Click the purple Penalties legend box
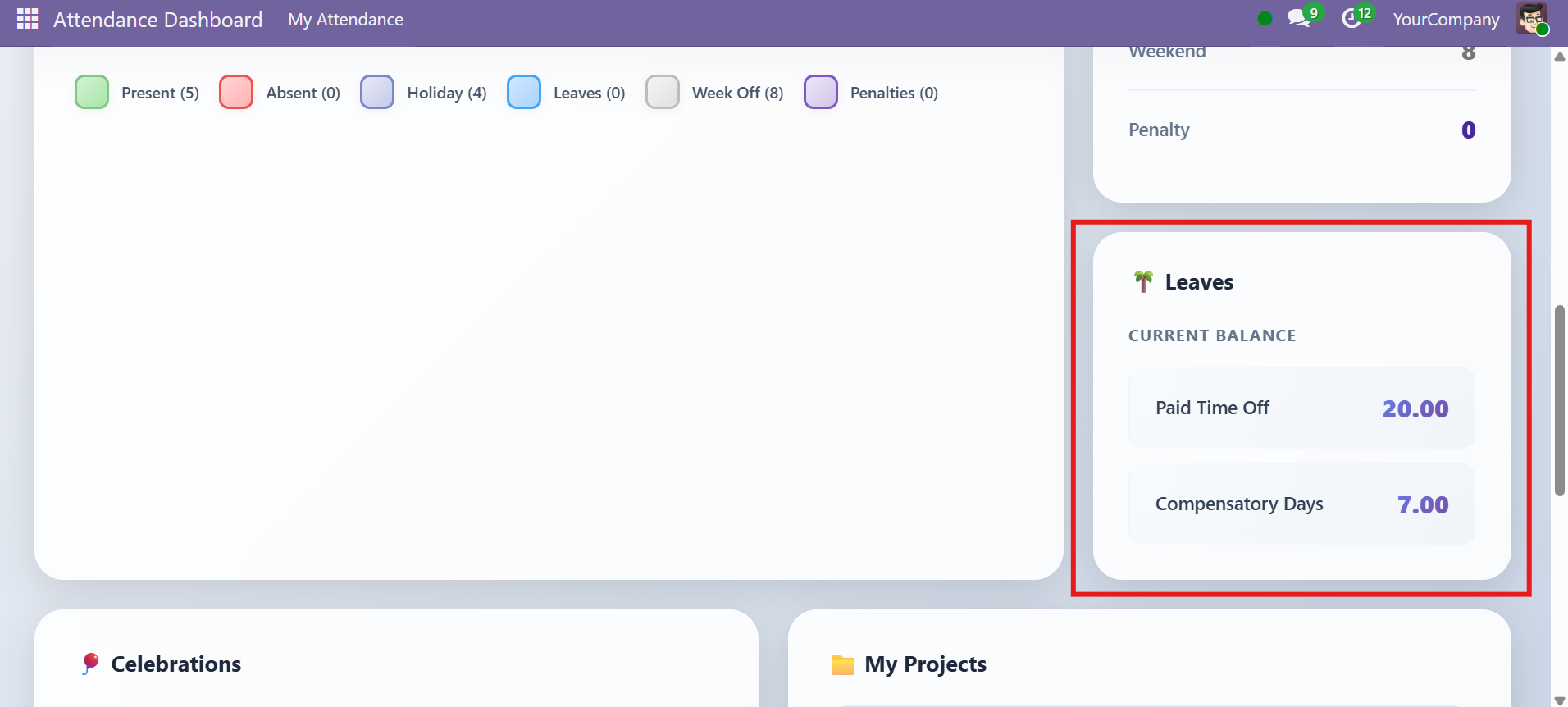1568x707 pixels. (x=821, y=92)
